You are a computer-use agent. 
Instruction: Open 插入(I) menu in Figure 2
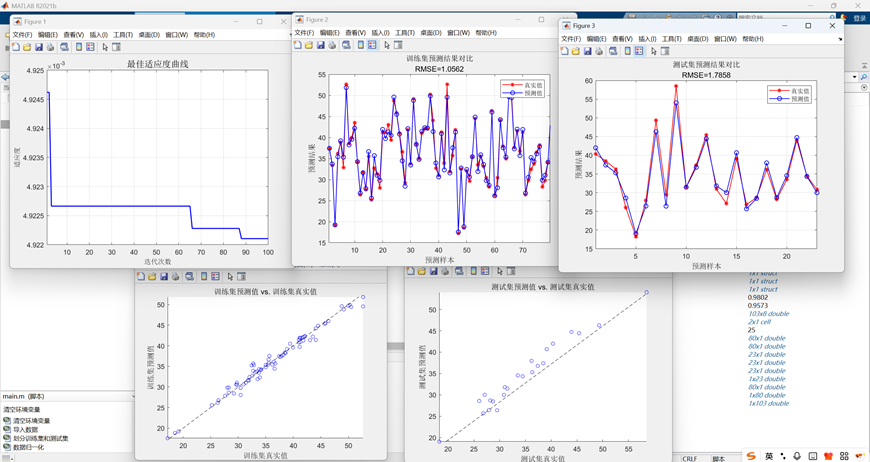pyautogui.click(x=380, y=33)
